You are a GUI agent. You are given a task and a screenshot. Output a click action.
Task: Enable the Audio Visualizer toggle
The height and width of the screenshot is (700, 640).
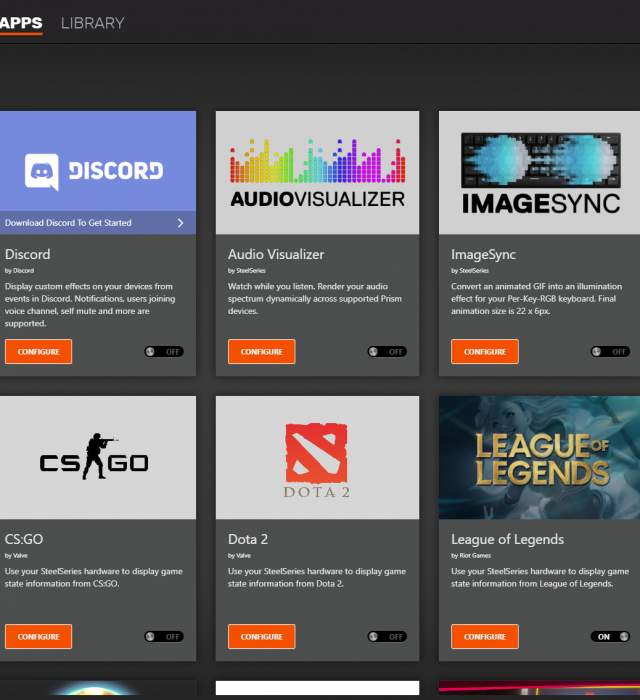[x=386, y=352]
